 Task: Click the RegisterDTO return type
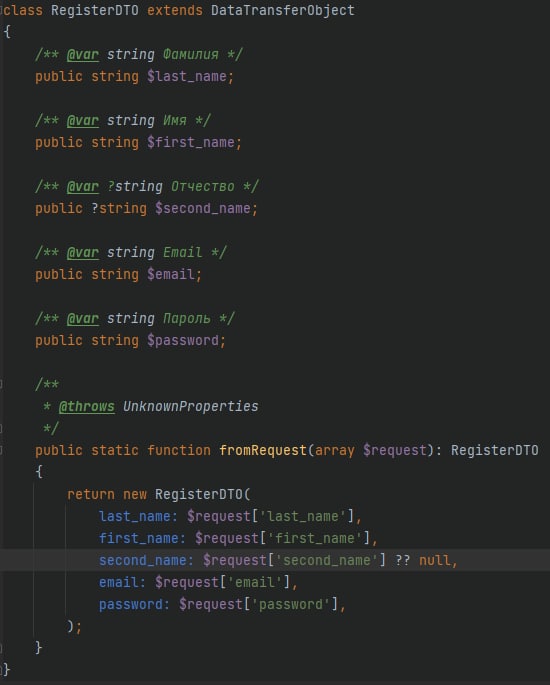point(495,450)
